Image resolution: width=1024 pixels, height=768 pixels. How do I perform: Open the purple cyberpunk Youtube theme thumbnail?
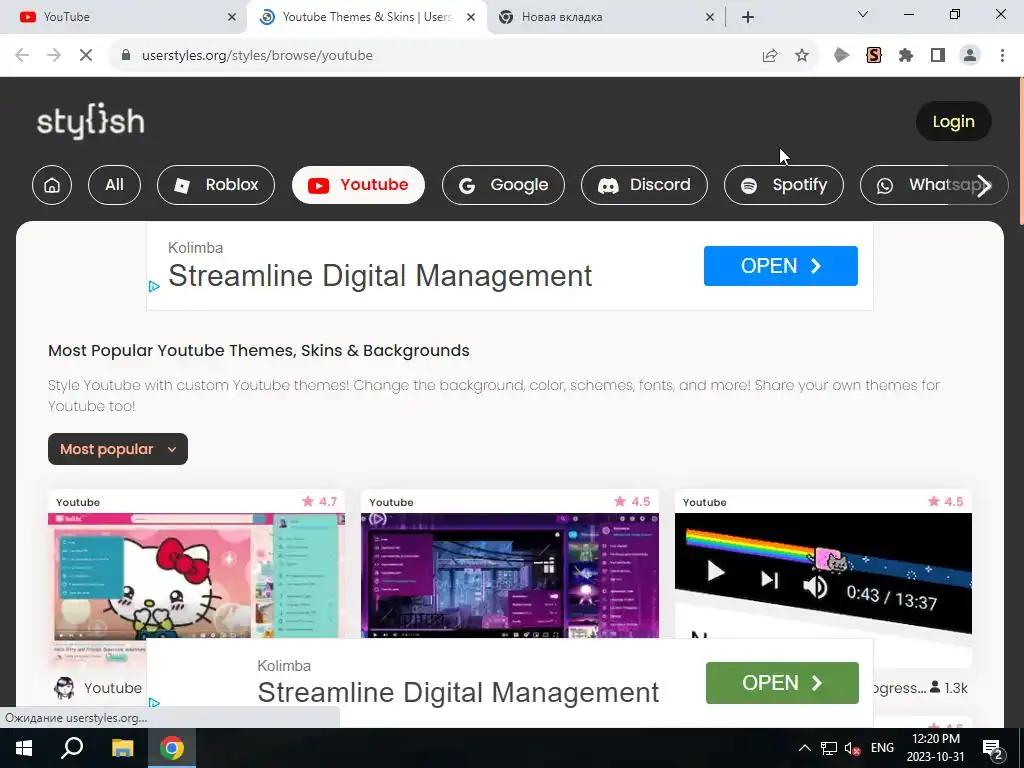point(509,576)
